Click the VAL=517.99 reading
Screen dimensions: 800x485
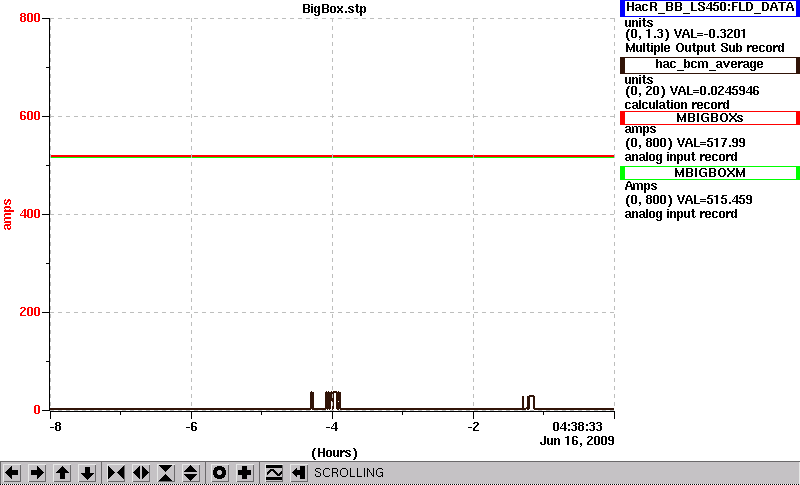(x=710, y=143)
